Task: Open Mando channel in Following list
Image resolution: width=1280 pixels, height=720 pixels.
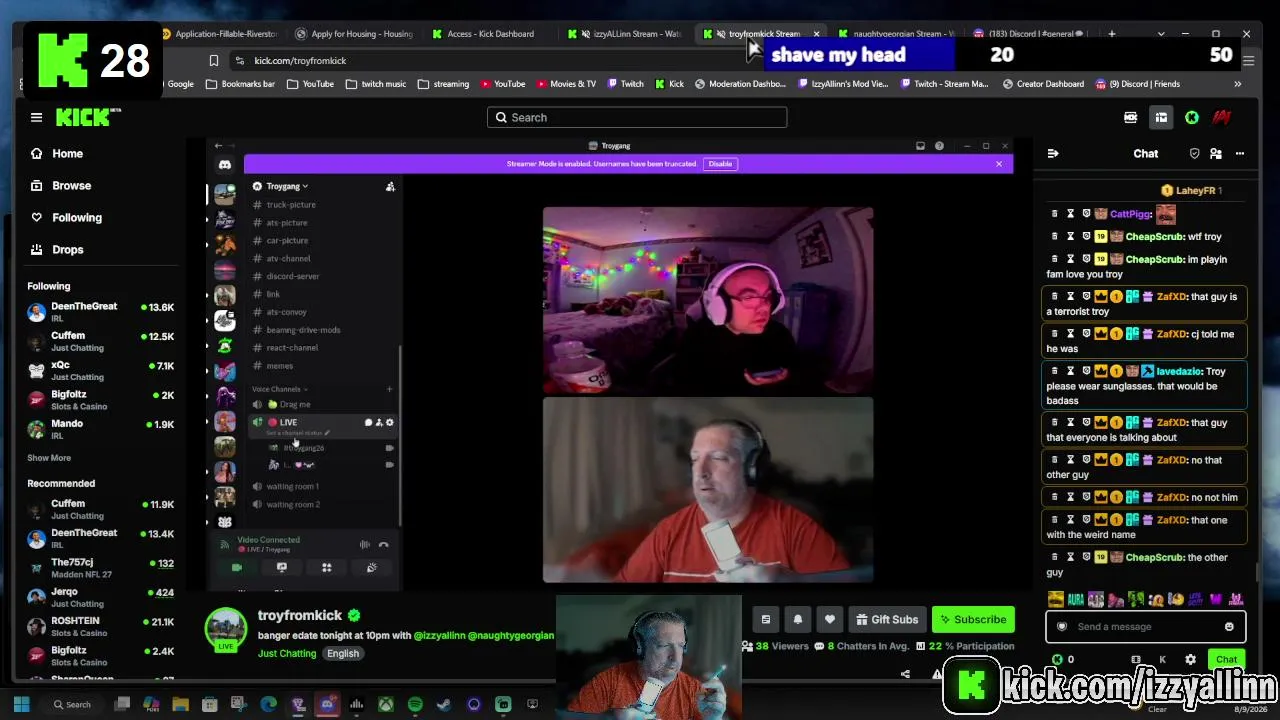Action: pos(100,429)
